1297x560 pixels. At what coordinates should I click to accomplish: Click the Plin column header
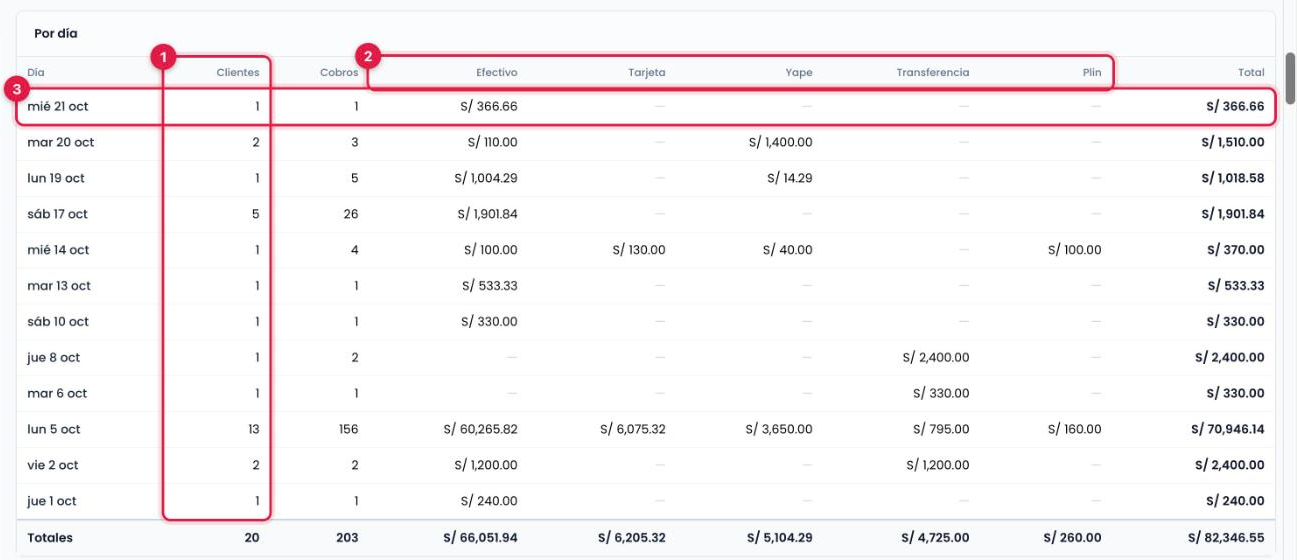coord(1092,72)
